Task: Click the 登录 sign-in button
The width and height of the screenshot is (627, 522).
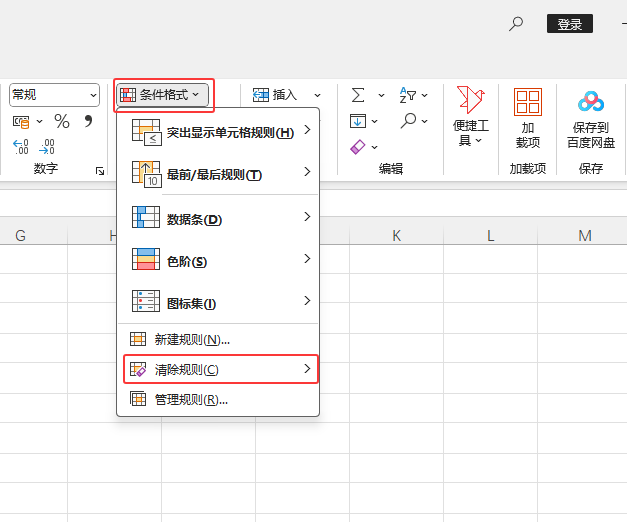Action: pyautogui.click(x=569, y=24)
